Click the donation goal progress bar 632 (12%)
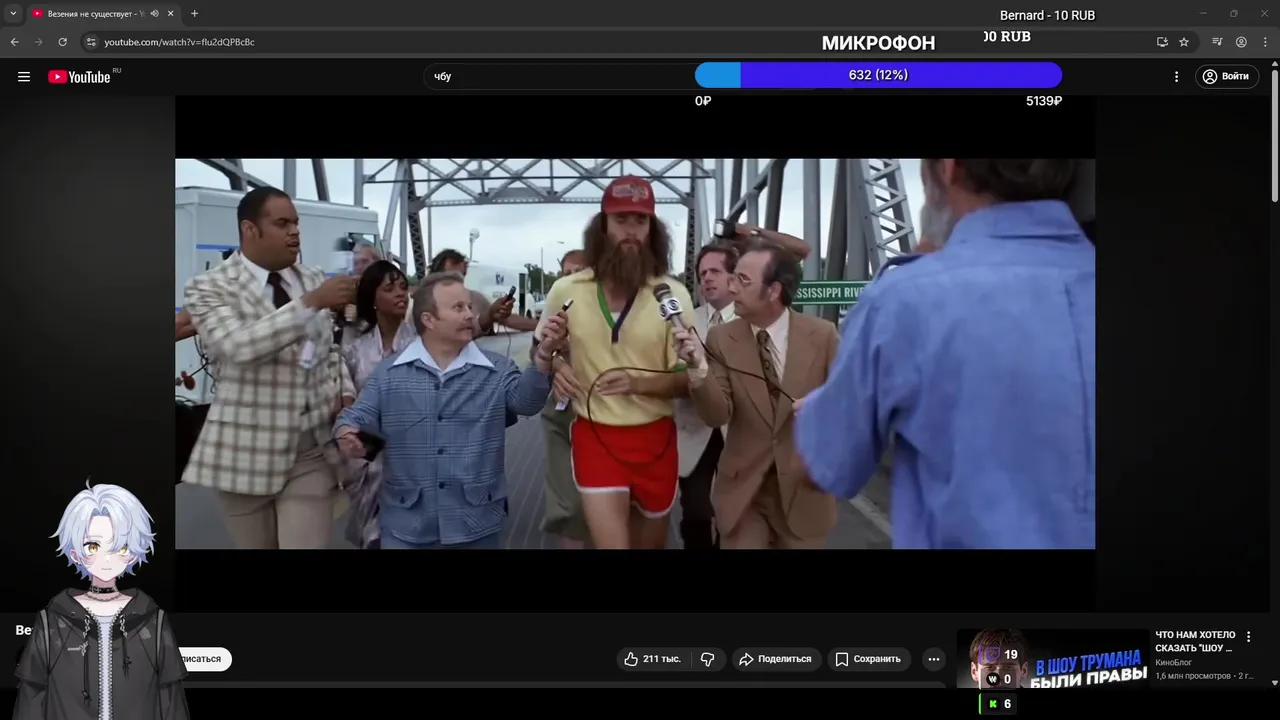Viewport: 1280px width, 720px height. (x=878, y=75)
